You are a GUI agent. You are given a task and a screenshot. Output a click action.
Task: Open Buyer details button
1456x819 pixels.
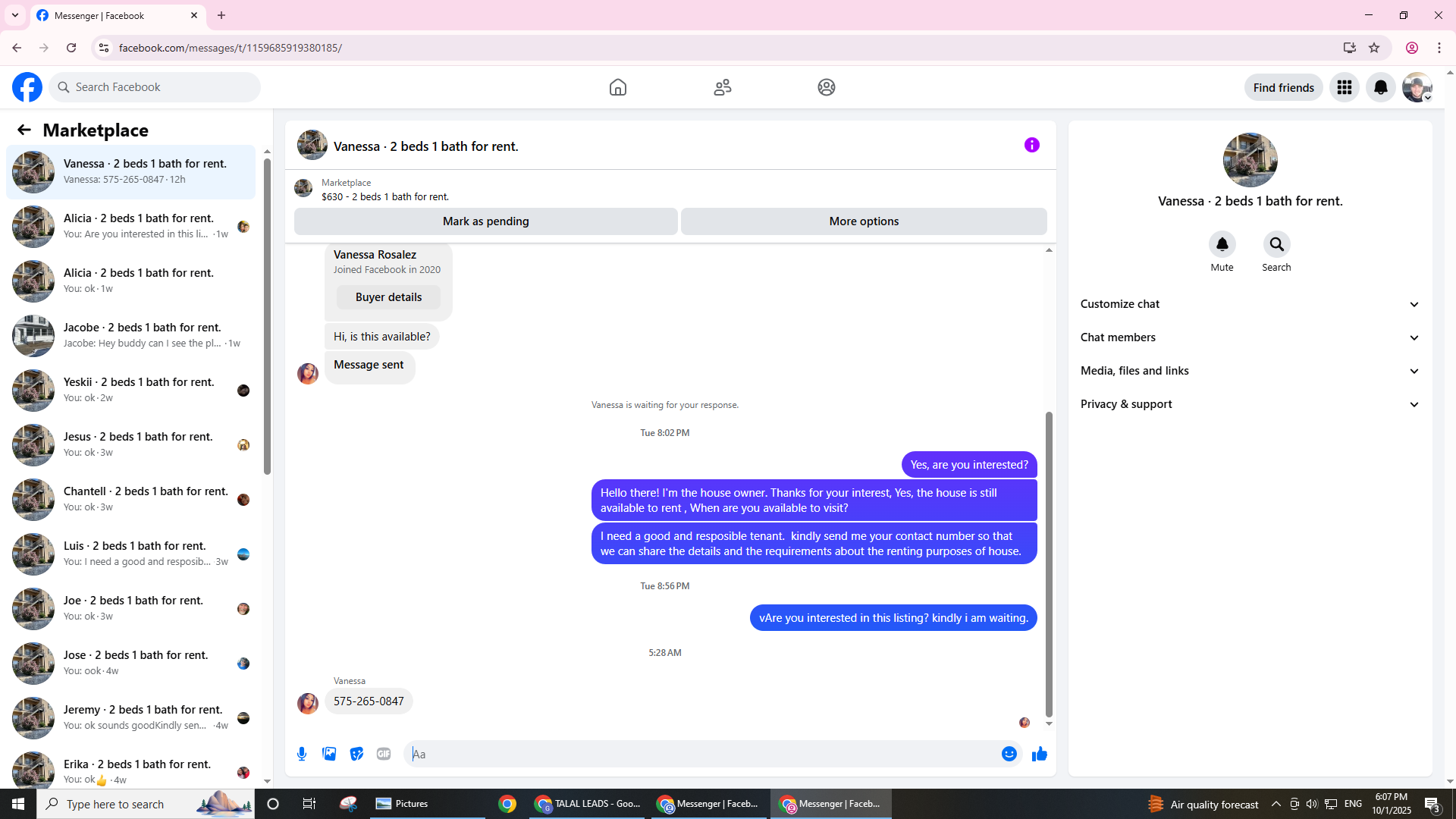click(x=388, y=297)
